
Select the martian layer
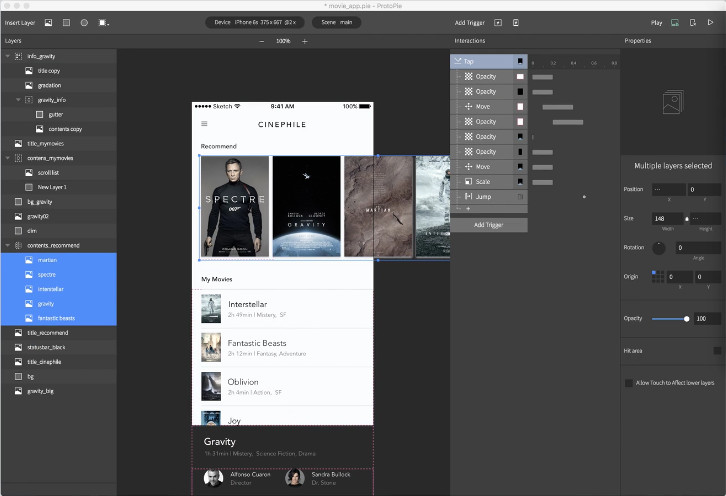tap(59, 260)
